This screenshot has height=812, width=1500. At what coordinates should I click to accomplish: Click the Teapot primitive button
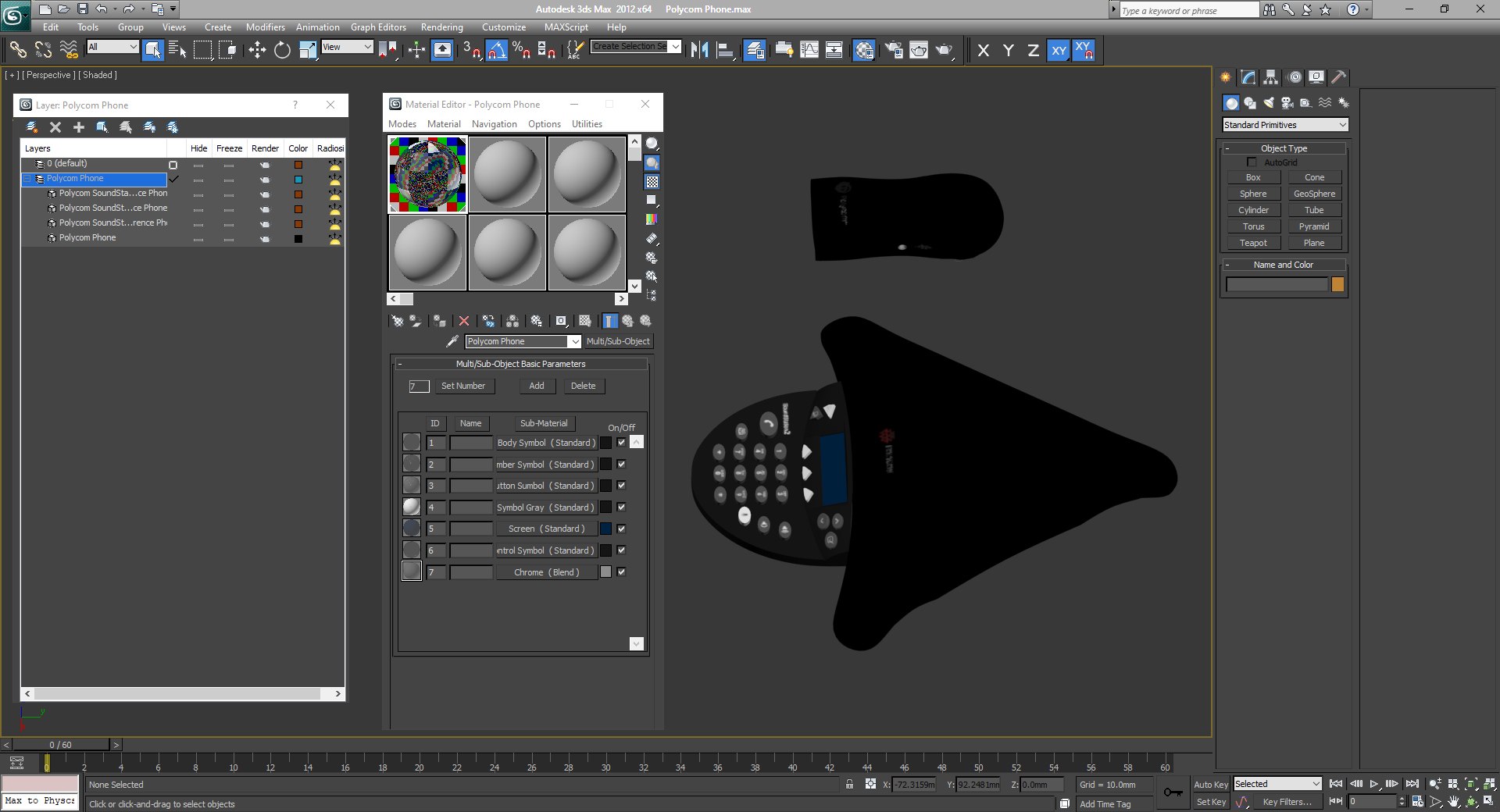click(1253, 243)
